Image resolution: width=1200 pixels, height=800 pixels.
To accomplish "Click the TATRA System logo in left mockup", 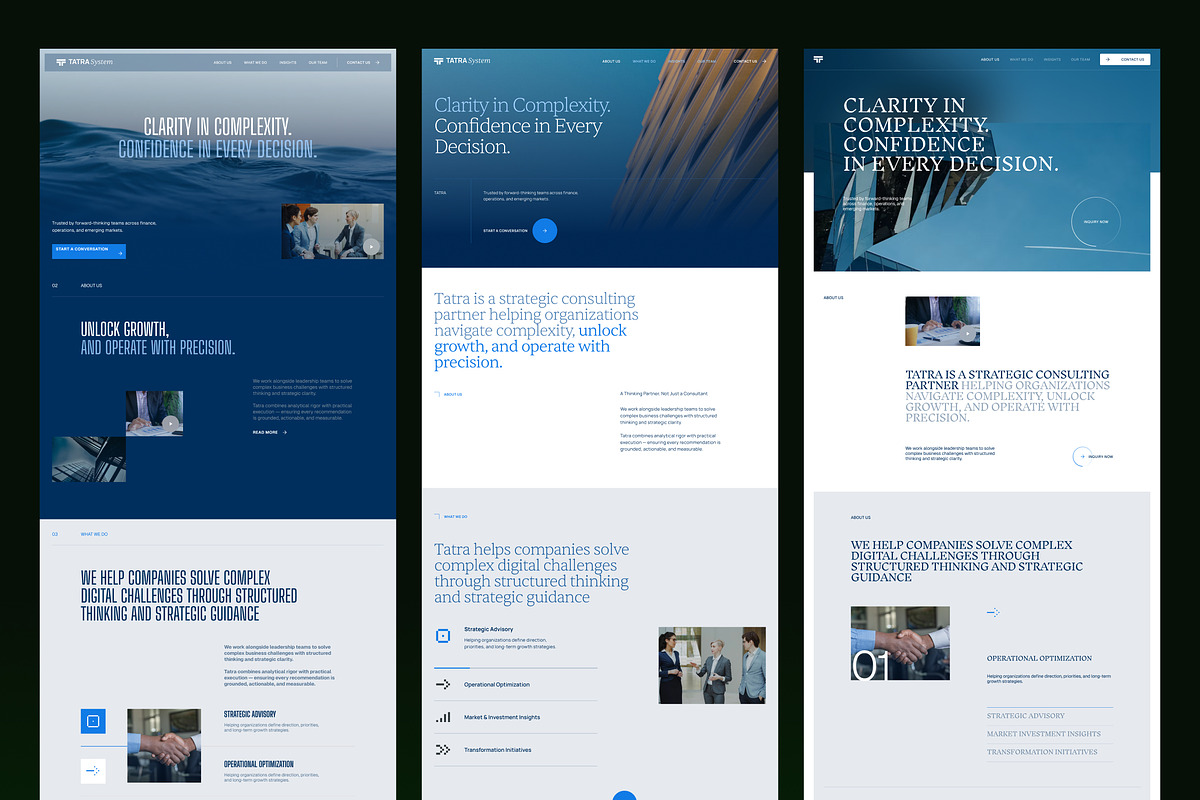I will click(x=84, y=62).
